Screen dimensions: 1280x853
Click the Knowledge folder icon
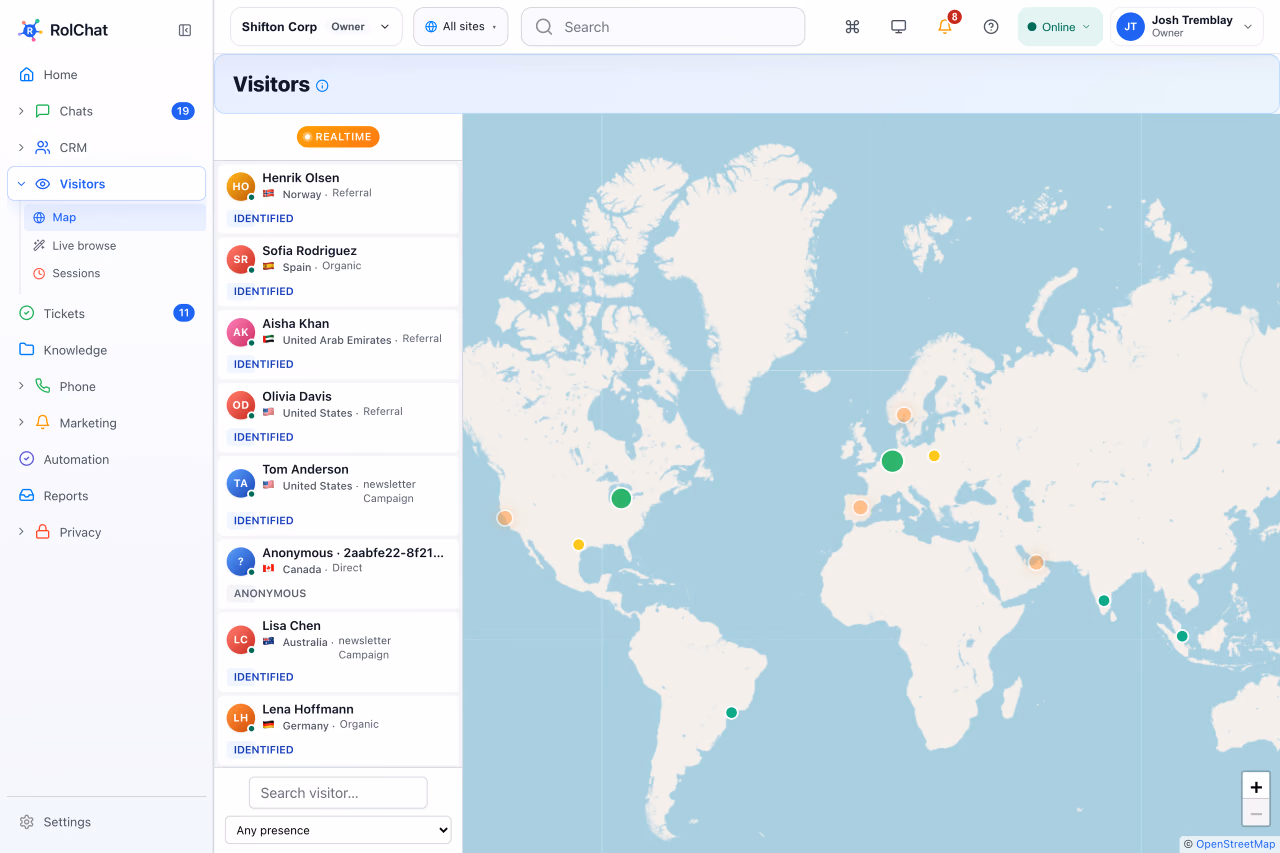coord(27,350)
